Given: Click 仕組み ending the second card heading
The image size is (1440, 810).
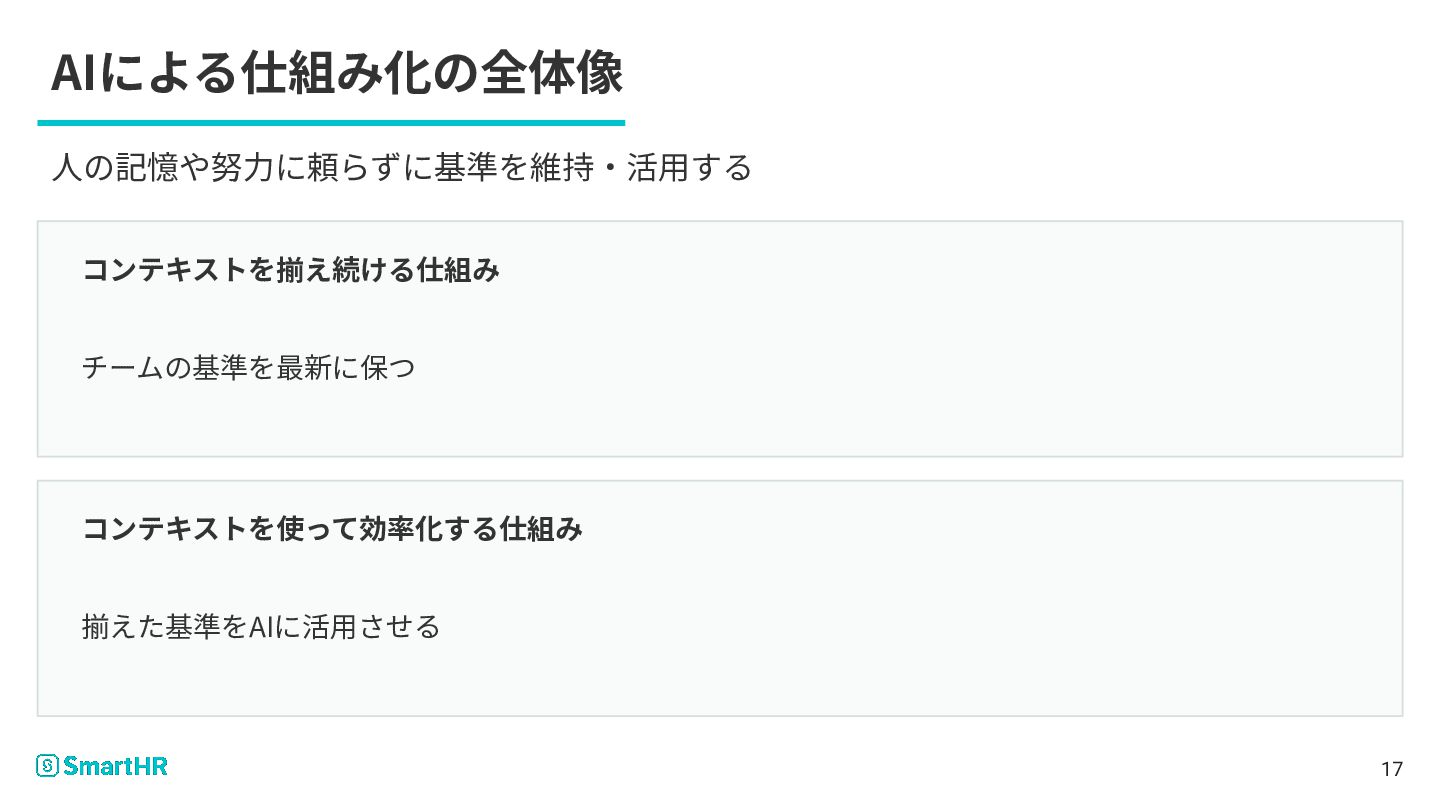Looking at the screenshot, I should coord(541,529).
